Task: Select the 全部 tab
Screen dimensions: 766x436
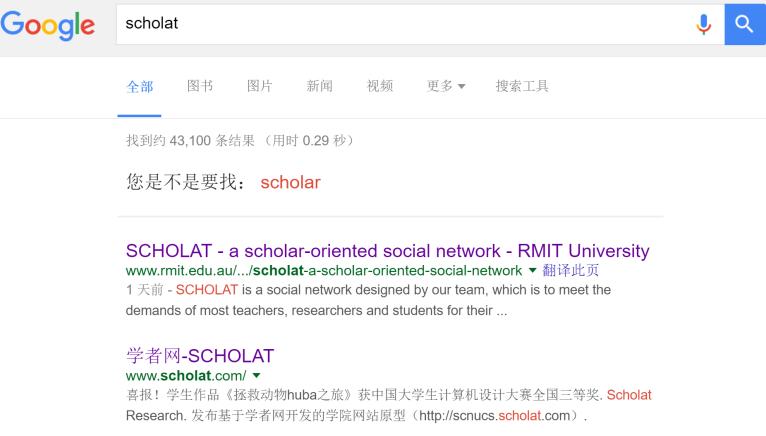Action: pyautogui.click(x=140, y=86)
